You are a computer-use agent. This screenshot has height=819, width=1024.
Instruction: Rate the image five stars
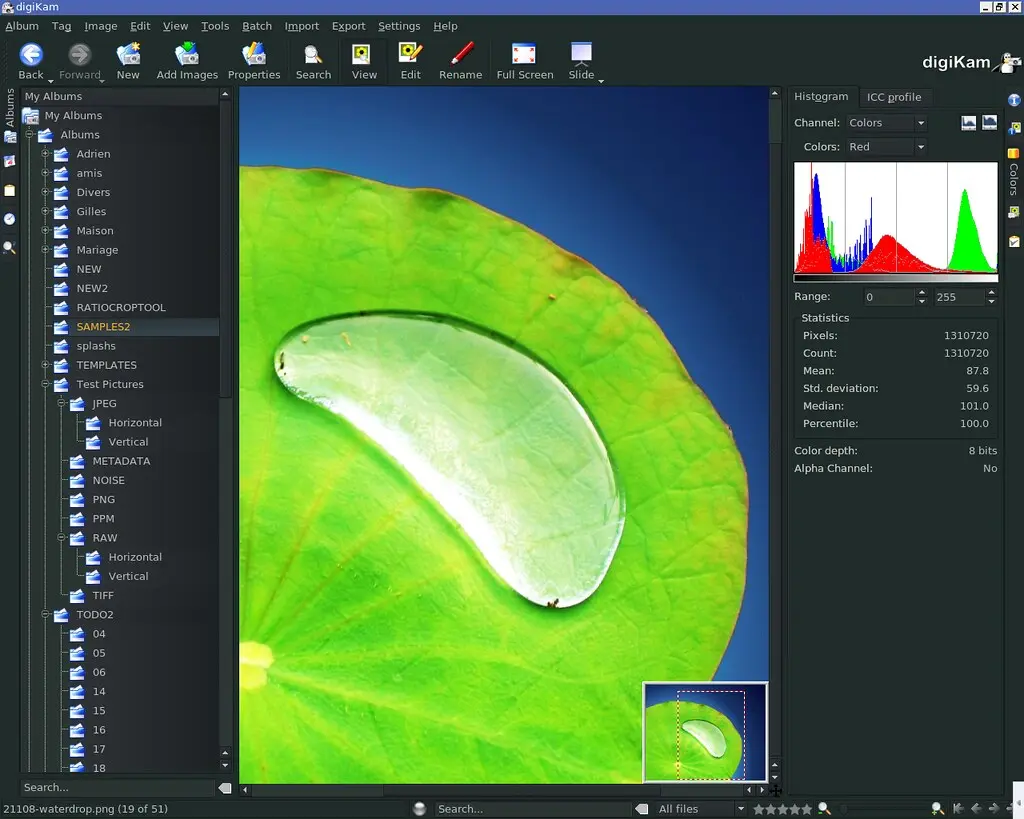[x=807, y=807]
